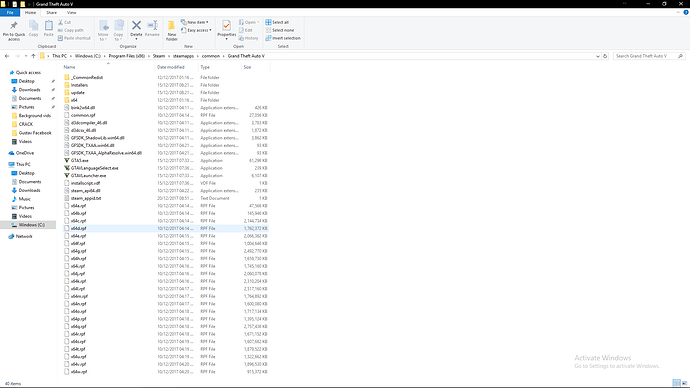Select Quick access in navigation pane
Screen dimensions: 690x388
28,73
